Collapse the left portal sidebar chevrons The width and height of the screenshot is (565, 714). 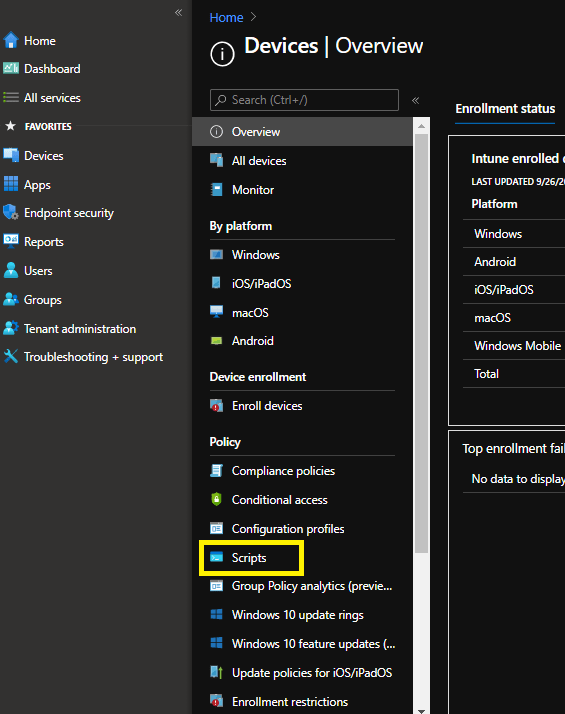tap(178, 13)
